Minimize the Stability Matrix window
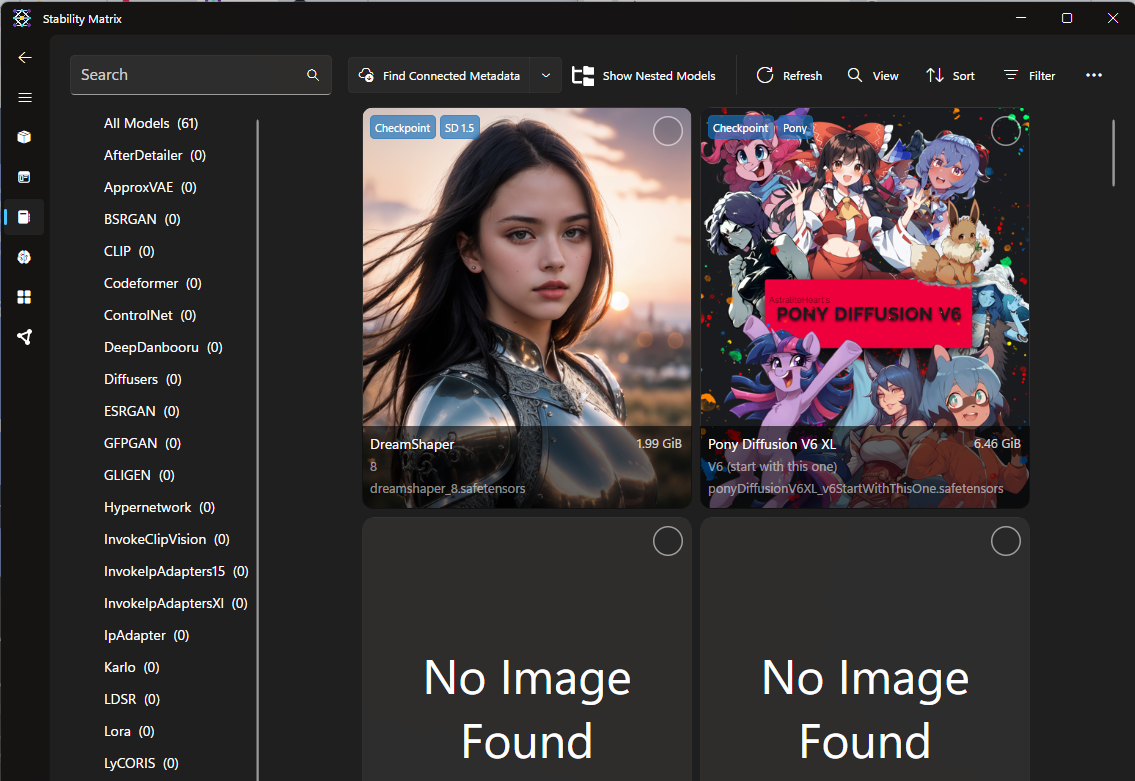Viewport: 1135px width, 781px height. [1021, 18]
